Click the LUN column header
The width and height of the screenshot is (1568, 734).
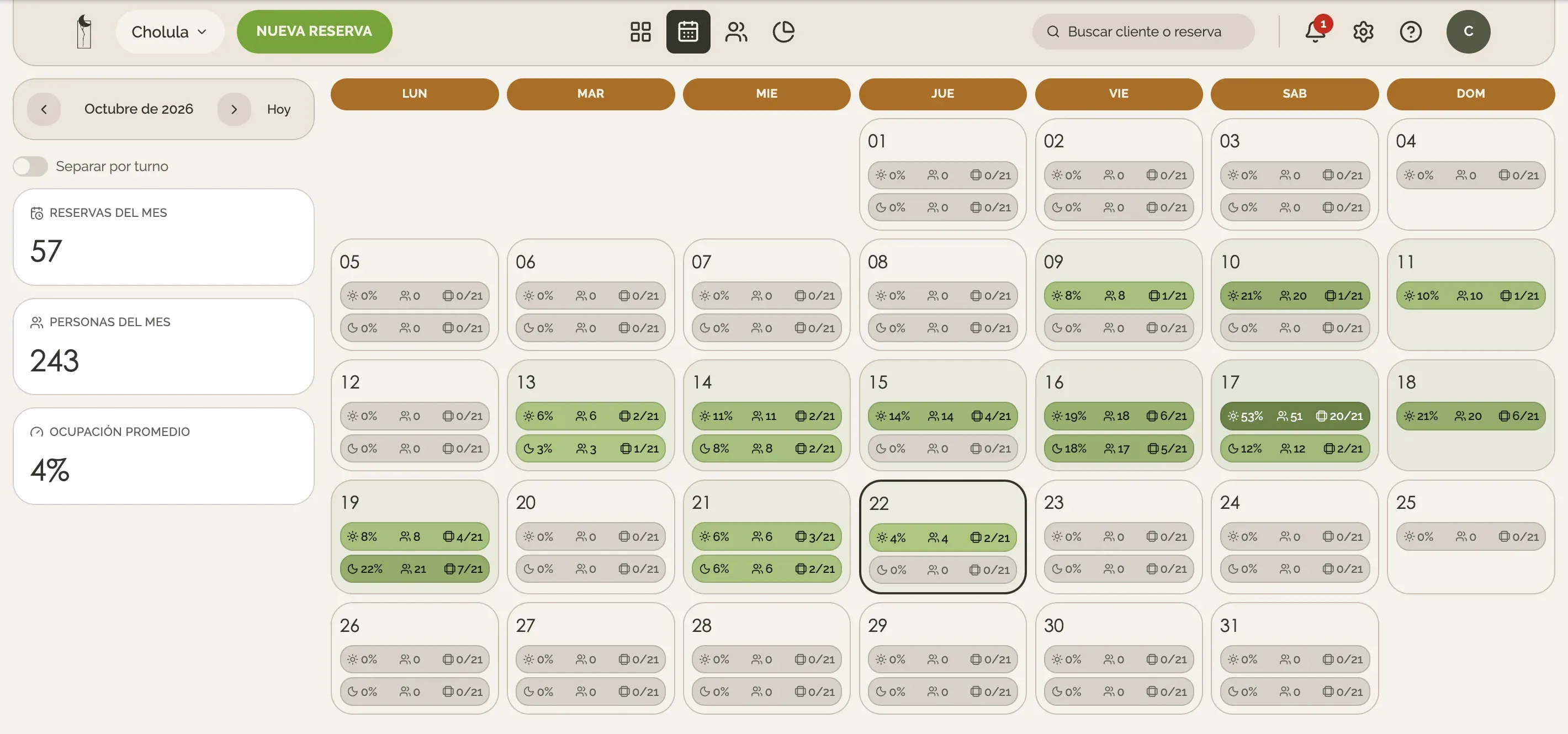coord(415,94)
